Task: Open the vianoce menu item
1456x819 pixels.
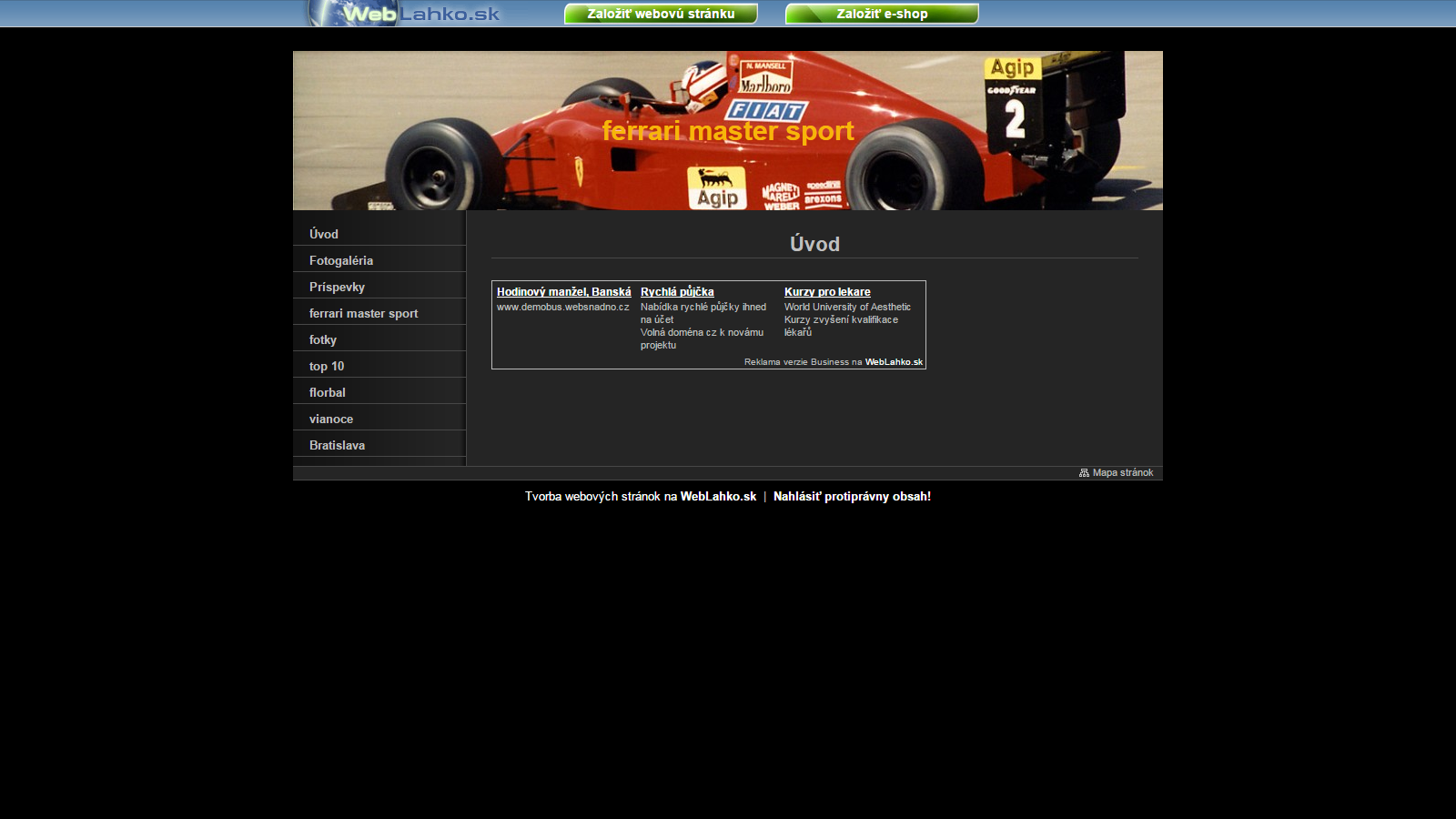Action: click(379, 419)
